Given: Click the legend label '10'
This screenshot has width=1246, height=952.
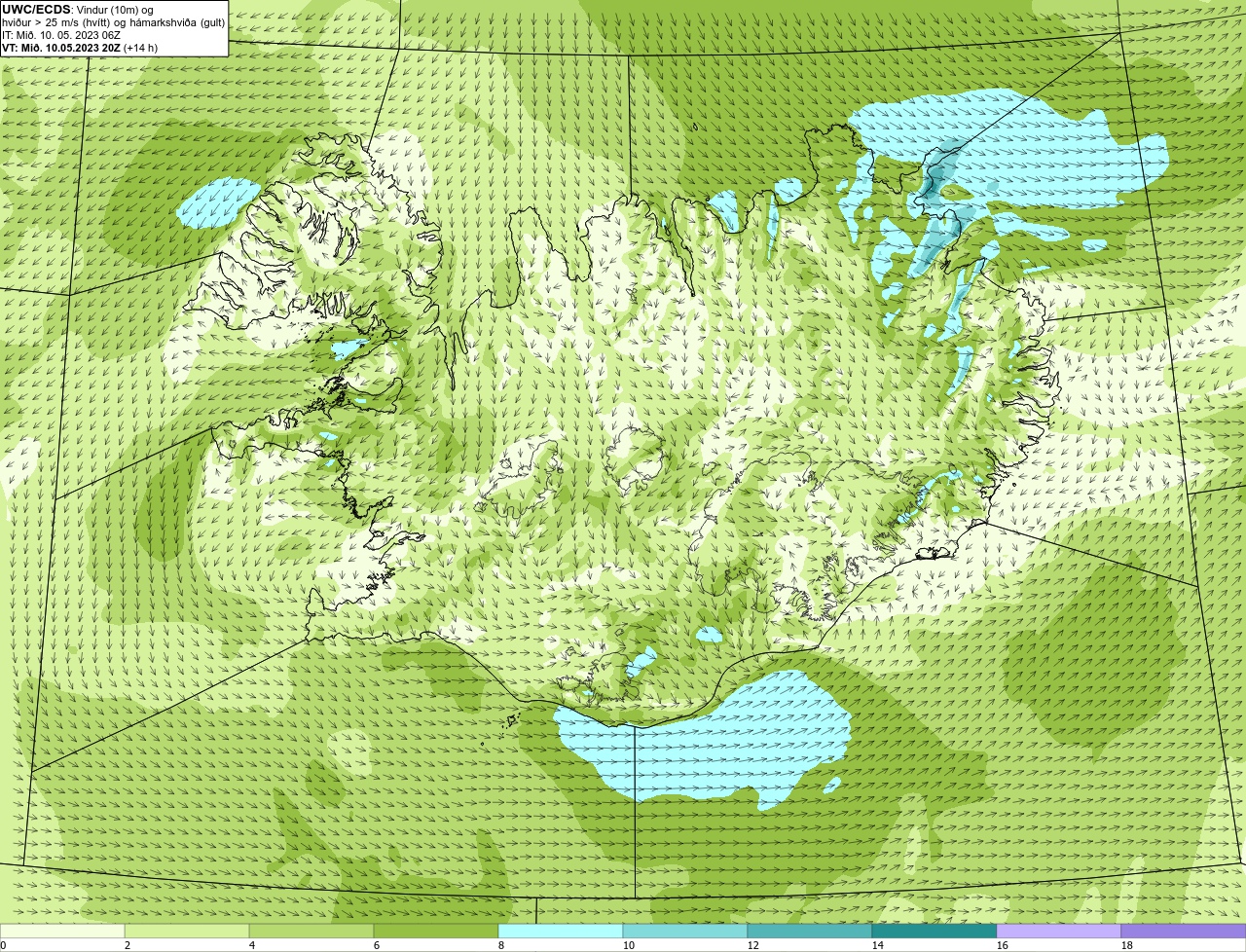Looking at the screenshot, I should pyautogui.click(x=629, y=945).
